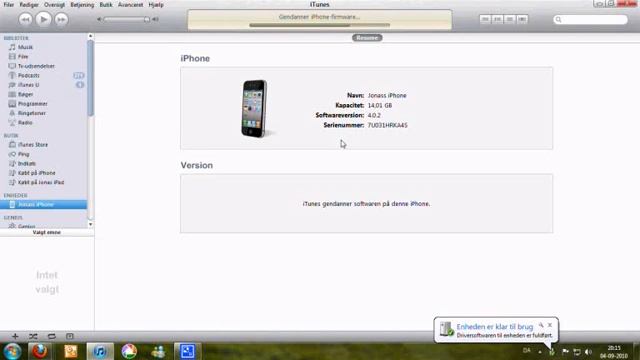The image size is (640, 360).
Task: Click the Podcasts unread count badge
Action: coord(79,76)
